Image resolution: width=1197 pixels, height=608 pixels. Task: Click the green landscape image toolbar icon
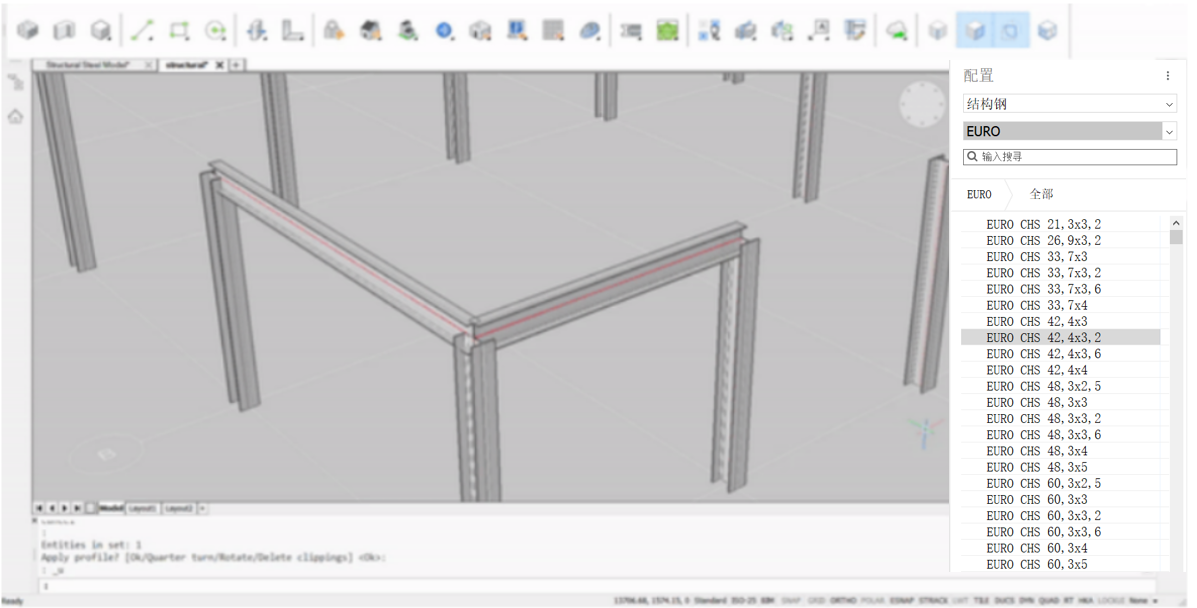click(667, 31)
